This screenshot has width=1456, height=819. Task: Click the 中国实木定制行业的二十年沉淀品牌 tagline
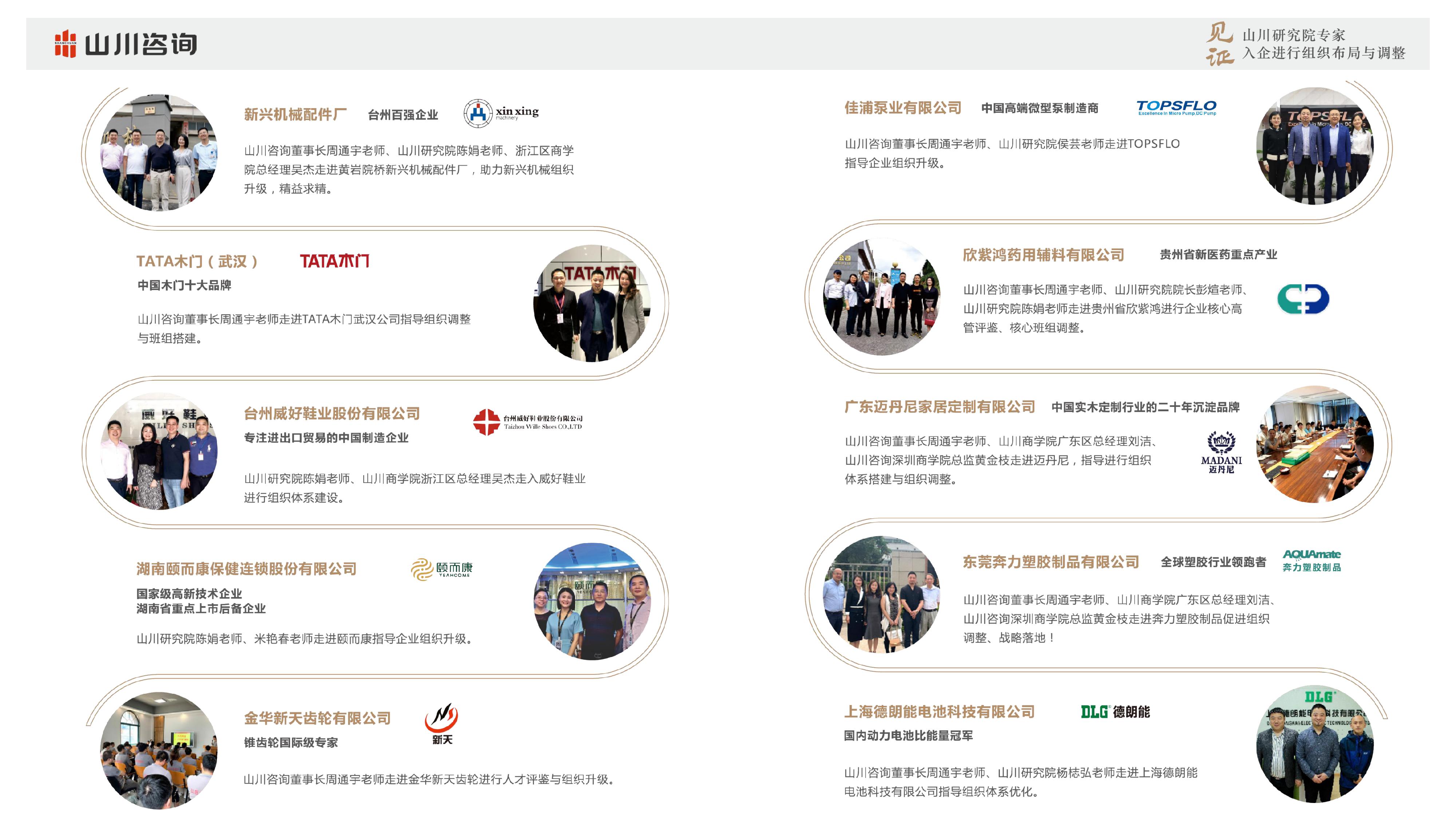coord(1146,407)
